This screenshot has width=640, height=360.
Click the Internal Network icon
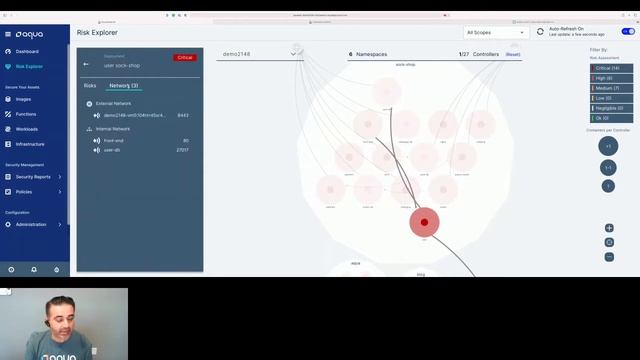click(89, 129)
